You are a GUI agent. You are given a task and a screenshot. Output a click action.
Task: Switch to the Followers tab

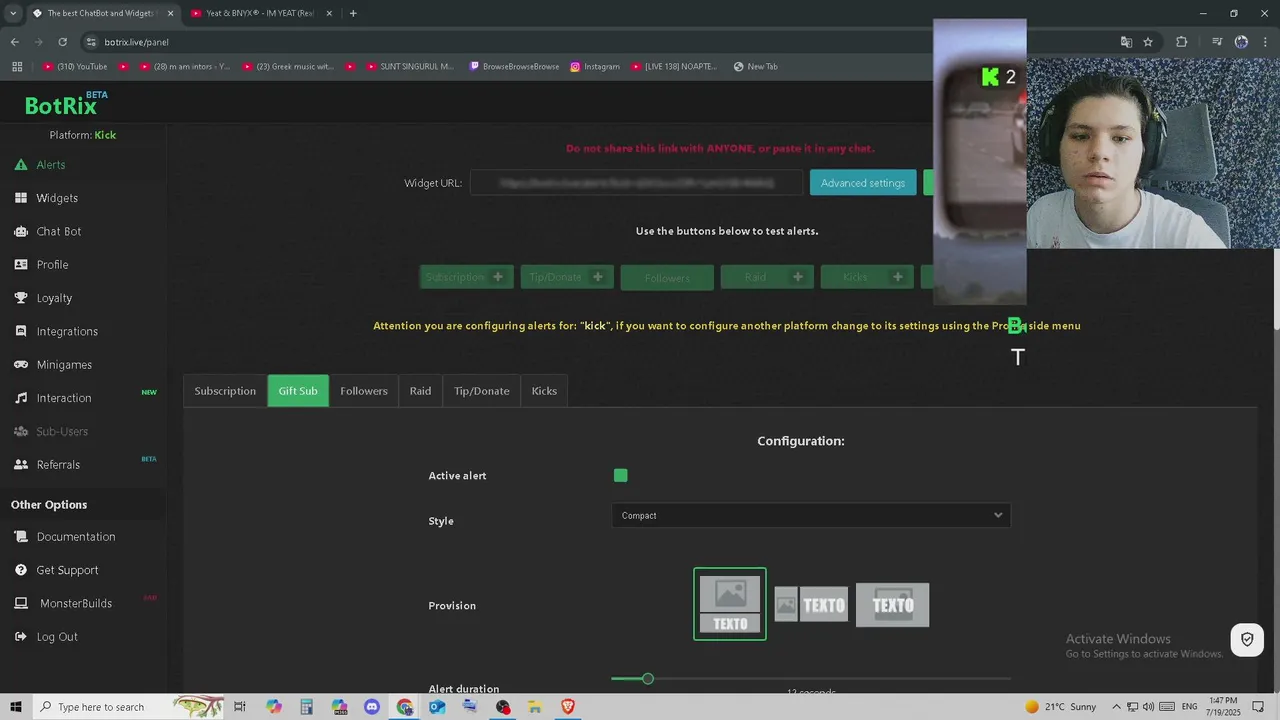tap(364, 391)
